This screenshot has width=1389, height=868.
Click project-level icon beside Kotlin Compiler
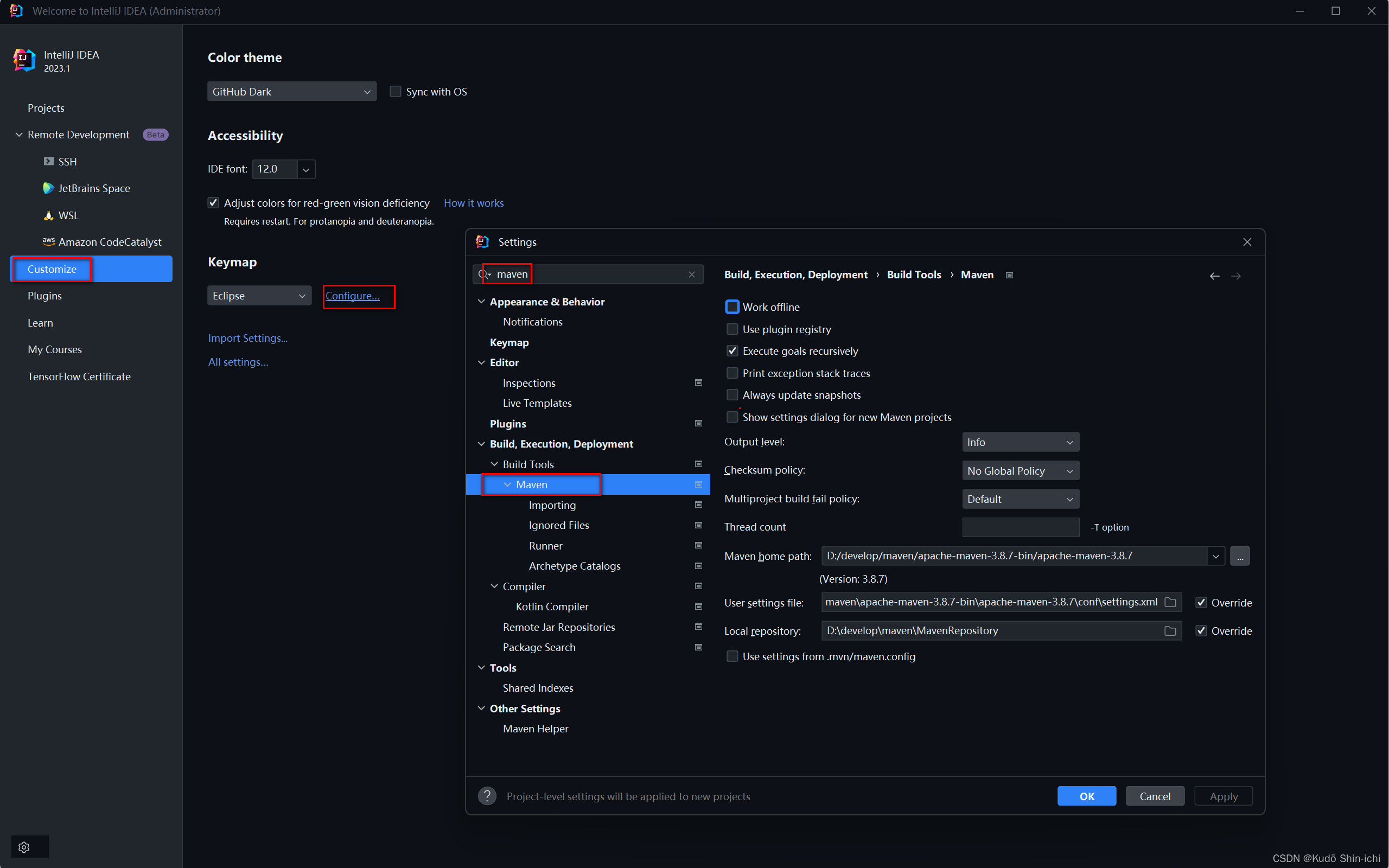coord(698,607)
